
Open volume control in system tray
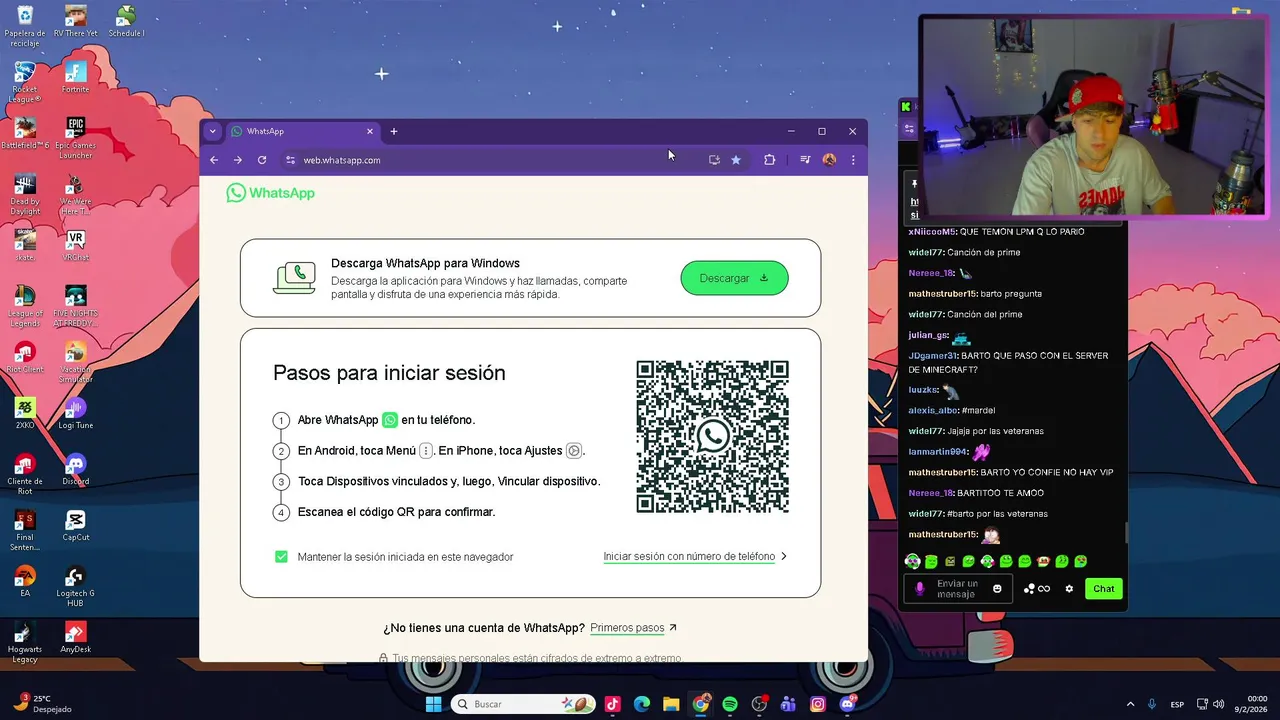[x=1218, y=704]
